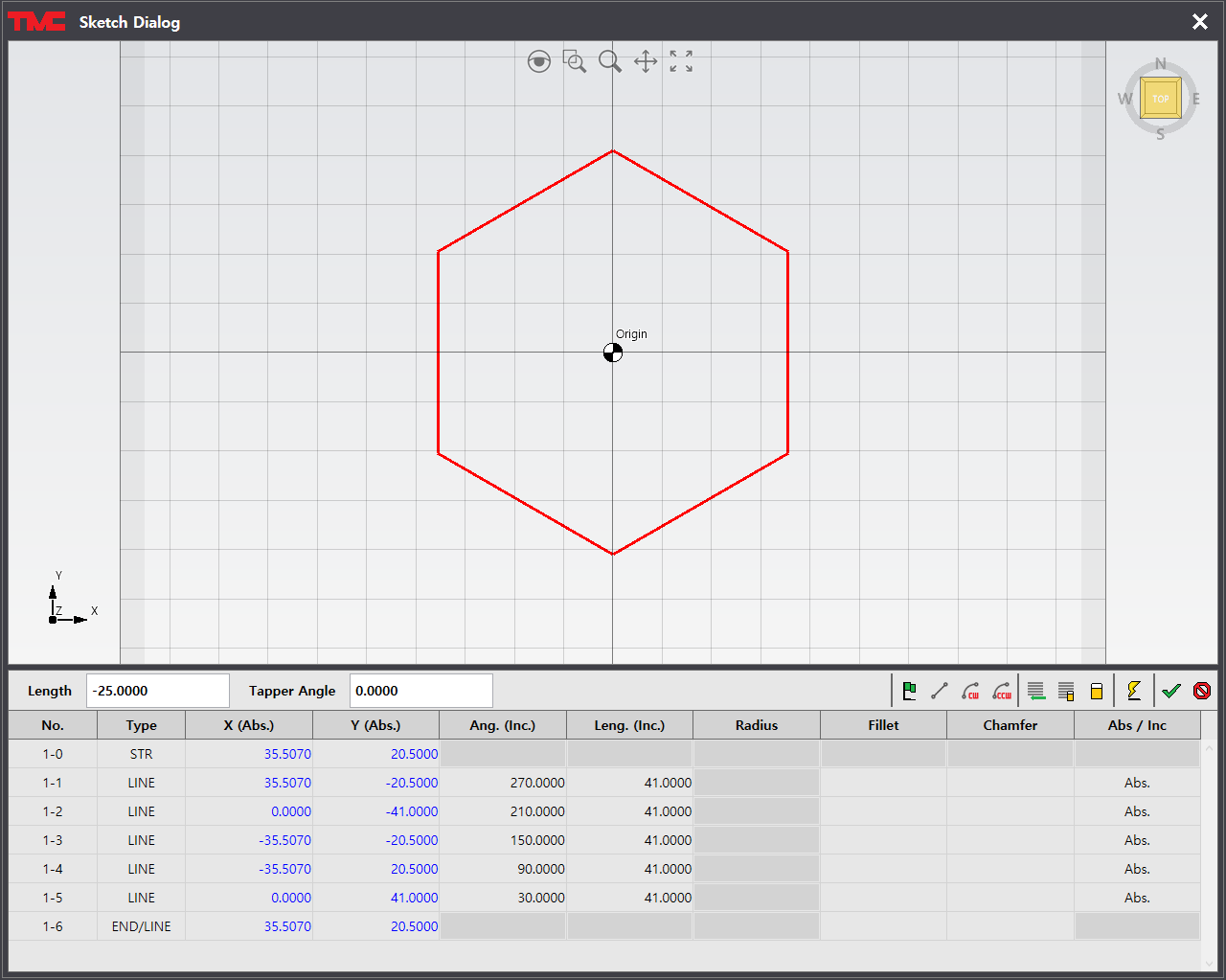Viewport: 1226px width, 980px height.
Task: Cancel with the red prohibition icon
Action: coord(1202,691)
